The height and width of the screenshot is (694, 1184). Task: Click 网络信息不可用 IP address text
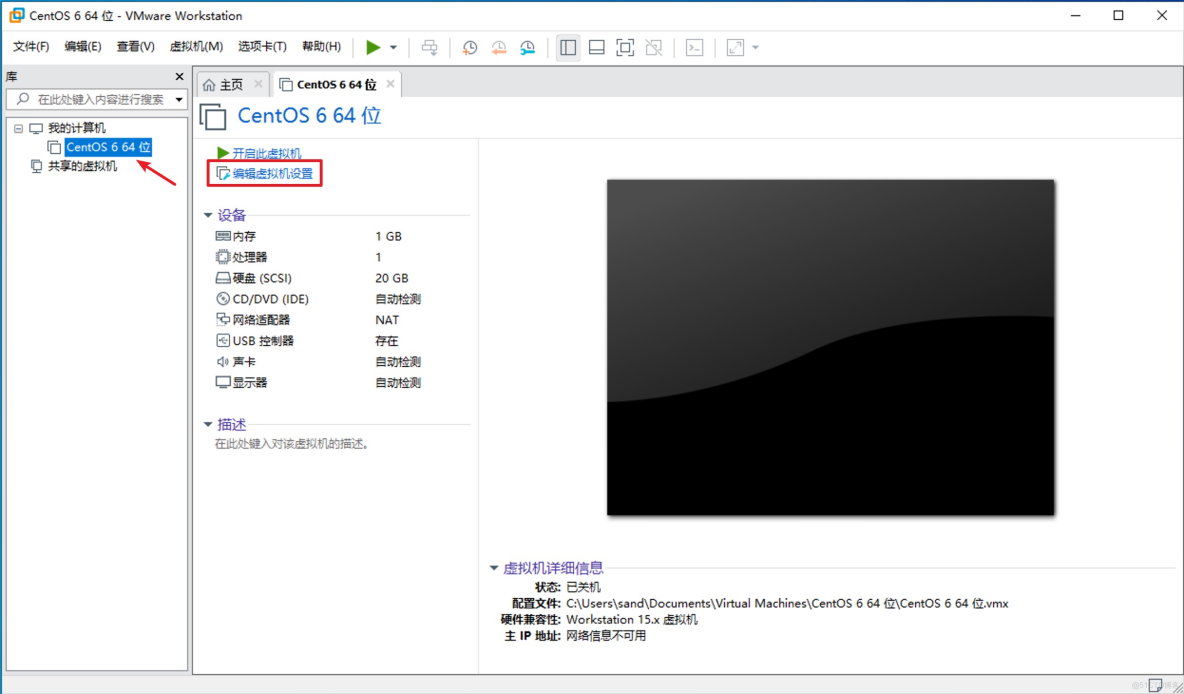tap(606, 636)
